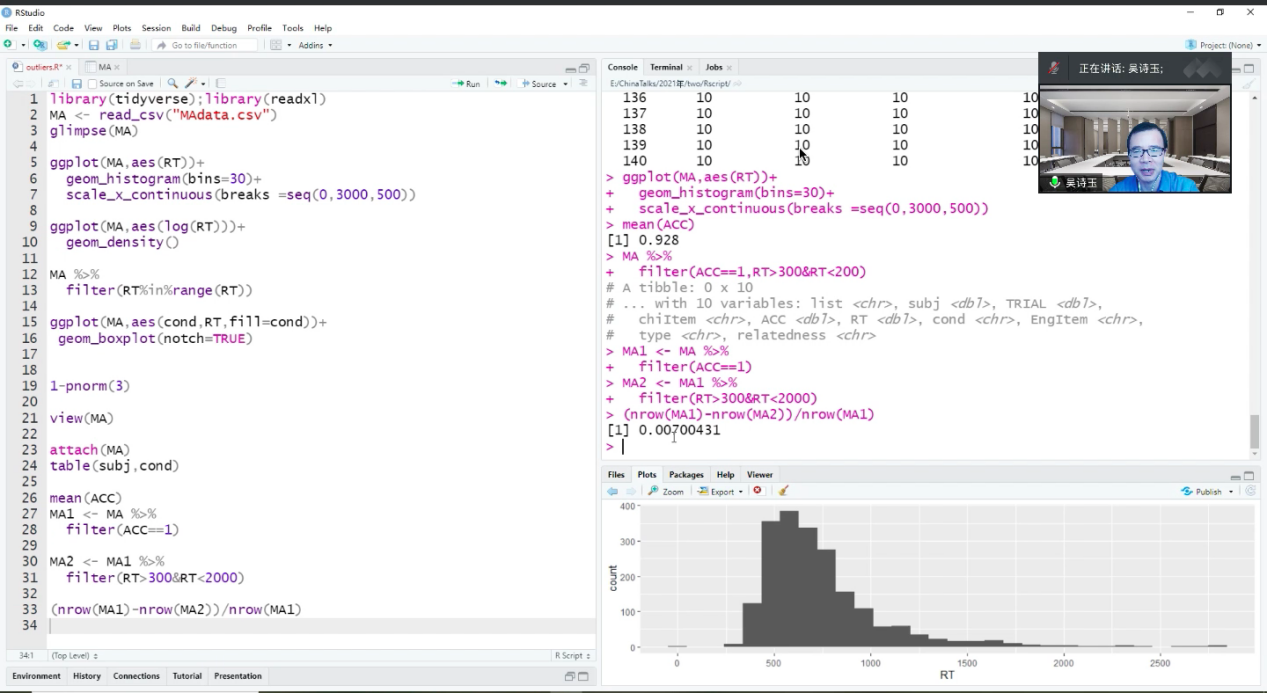Click the print icon in main toolbar
1267x693 pixels.
click(135, 45)
